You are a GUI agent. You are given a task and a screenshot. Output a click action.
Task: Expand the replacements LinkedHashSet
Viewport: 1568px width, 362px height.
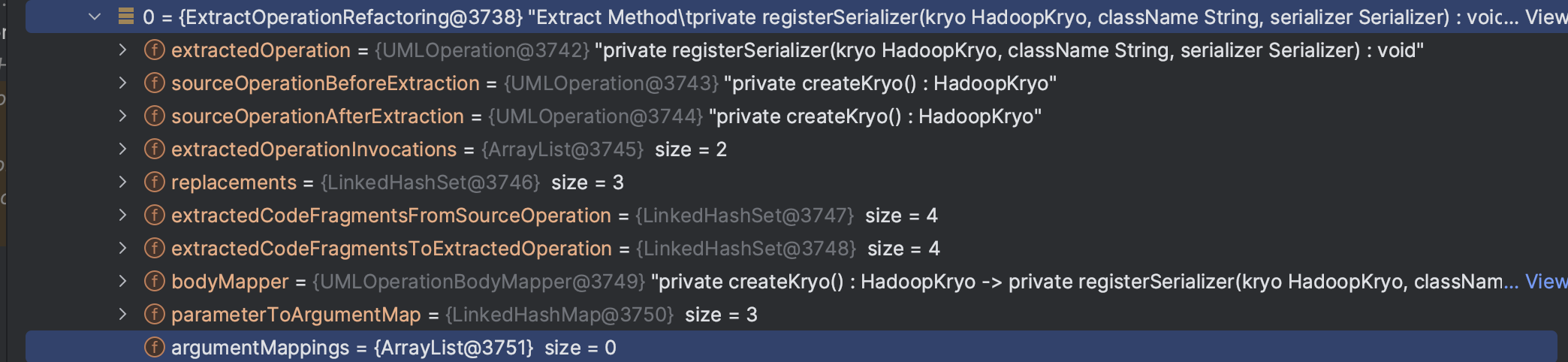click(x=122, y=183)
